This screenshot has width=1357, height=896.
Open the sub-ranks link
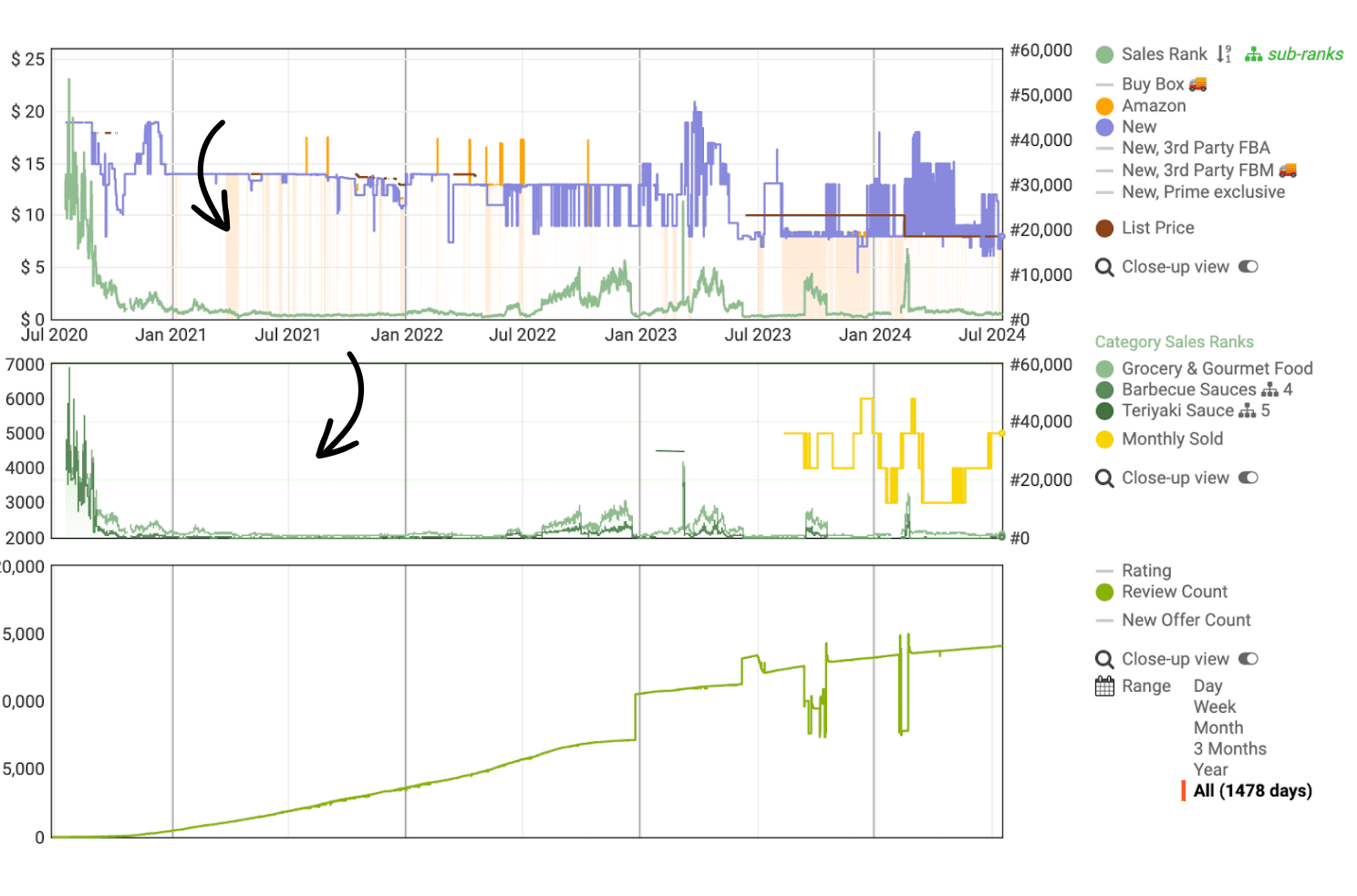[x=1304, y=55]
